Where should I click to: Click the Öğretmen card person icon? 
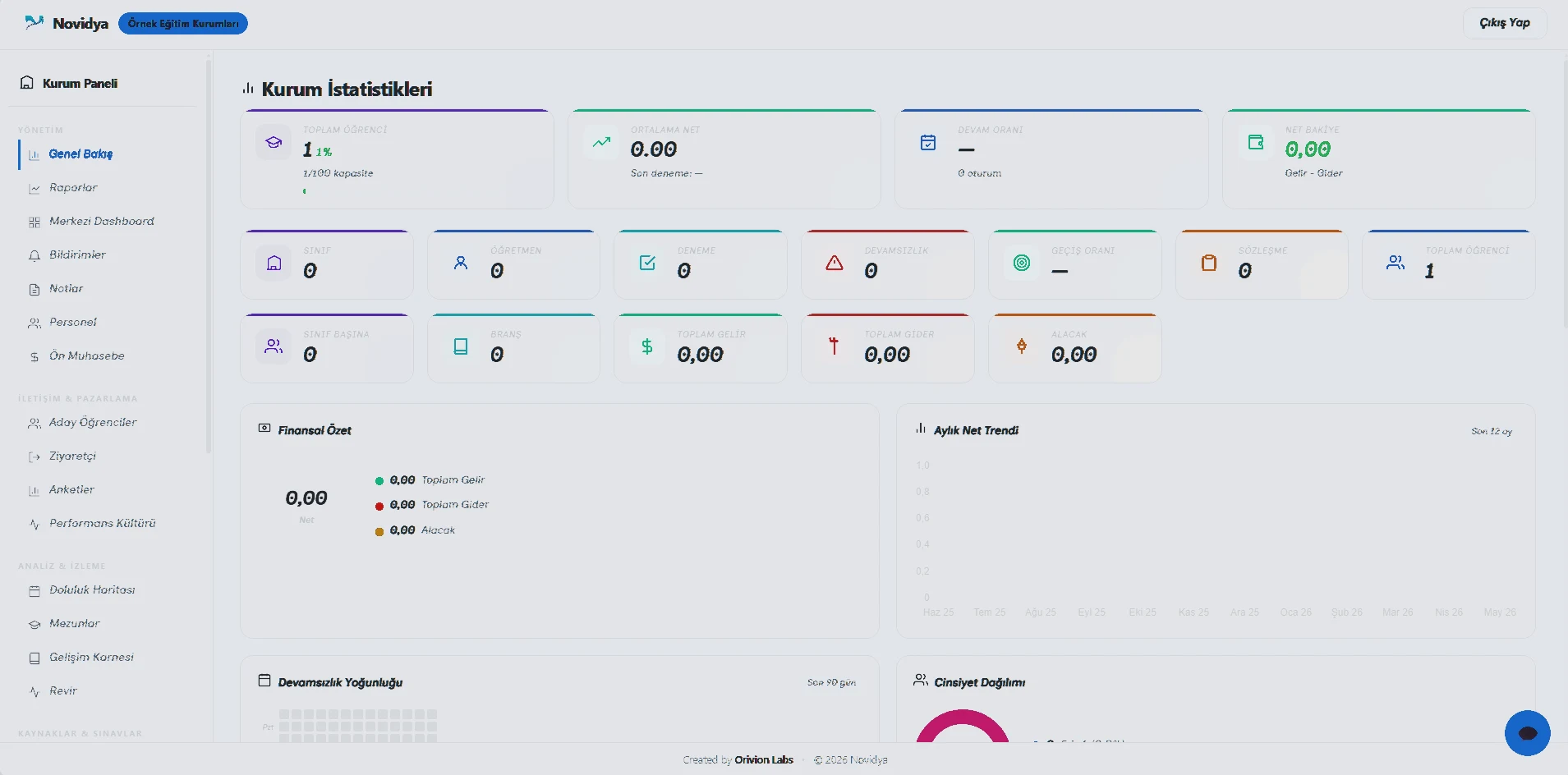461,263
